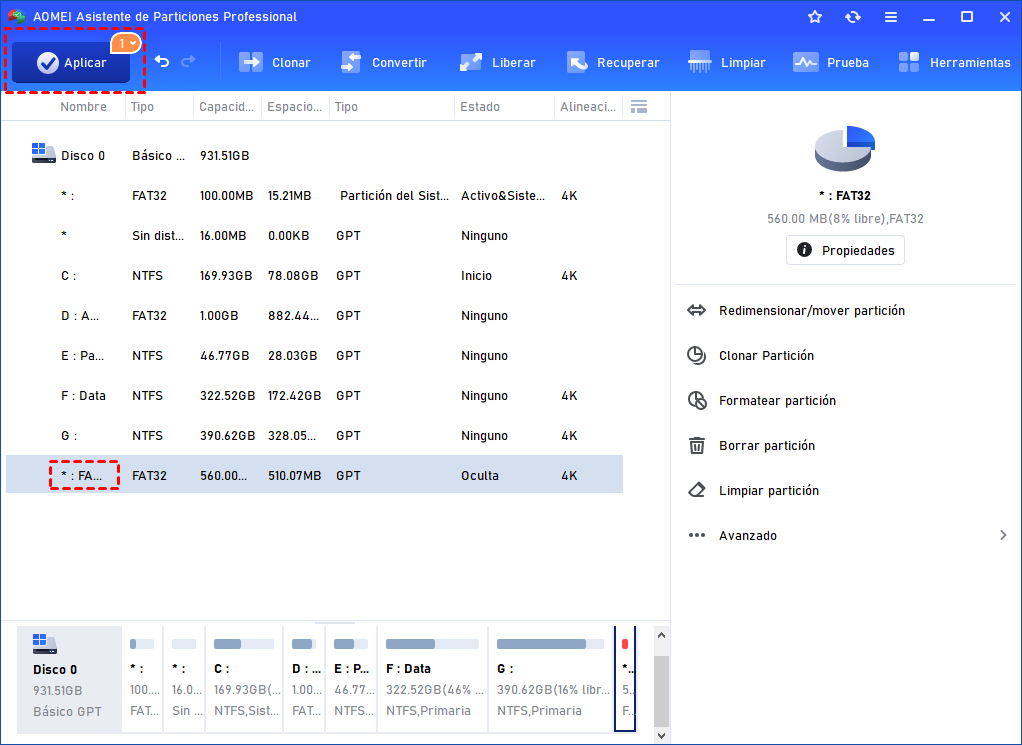Click the disk map scrollbar up arrow
1022x745 pixels.
(x=662, y=635)
